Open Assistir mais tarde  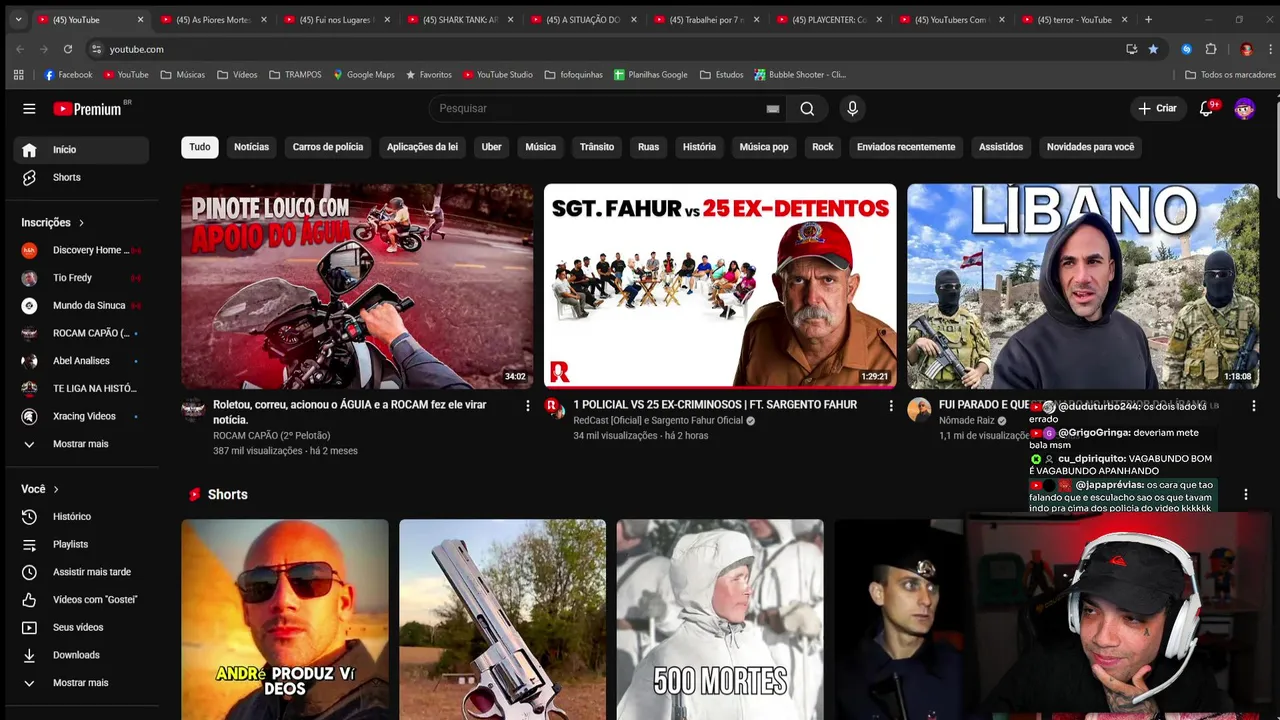[81, 572]
